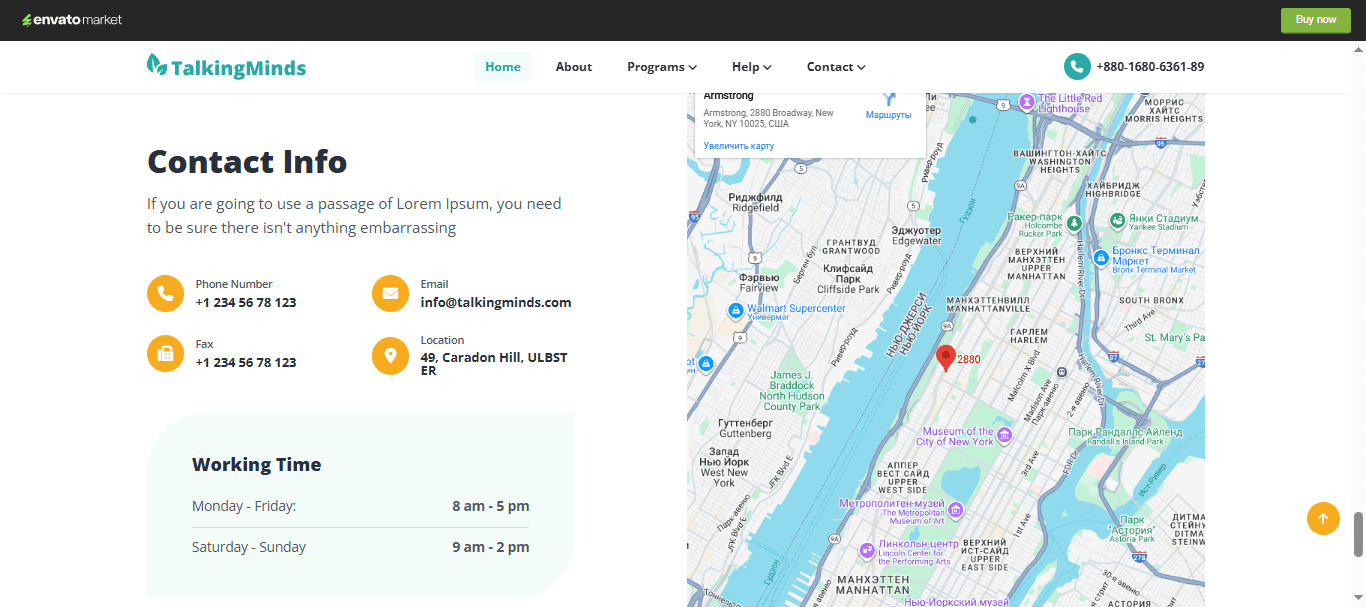Click the info@talkingminds.com email address

point(496,302)
